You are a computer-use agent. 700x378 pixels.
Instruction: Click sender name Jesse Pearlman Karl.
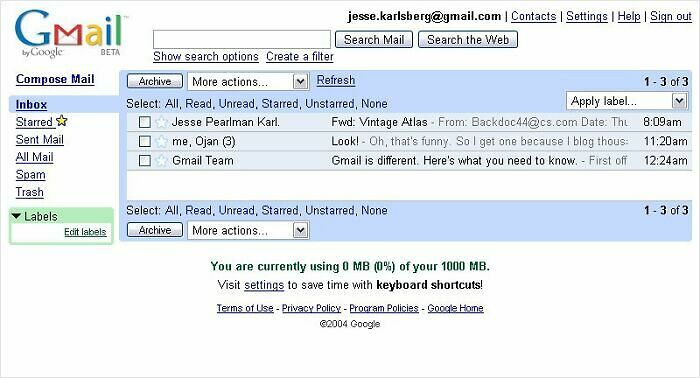pos(226,122)
